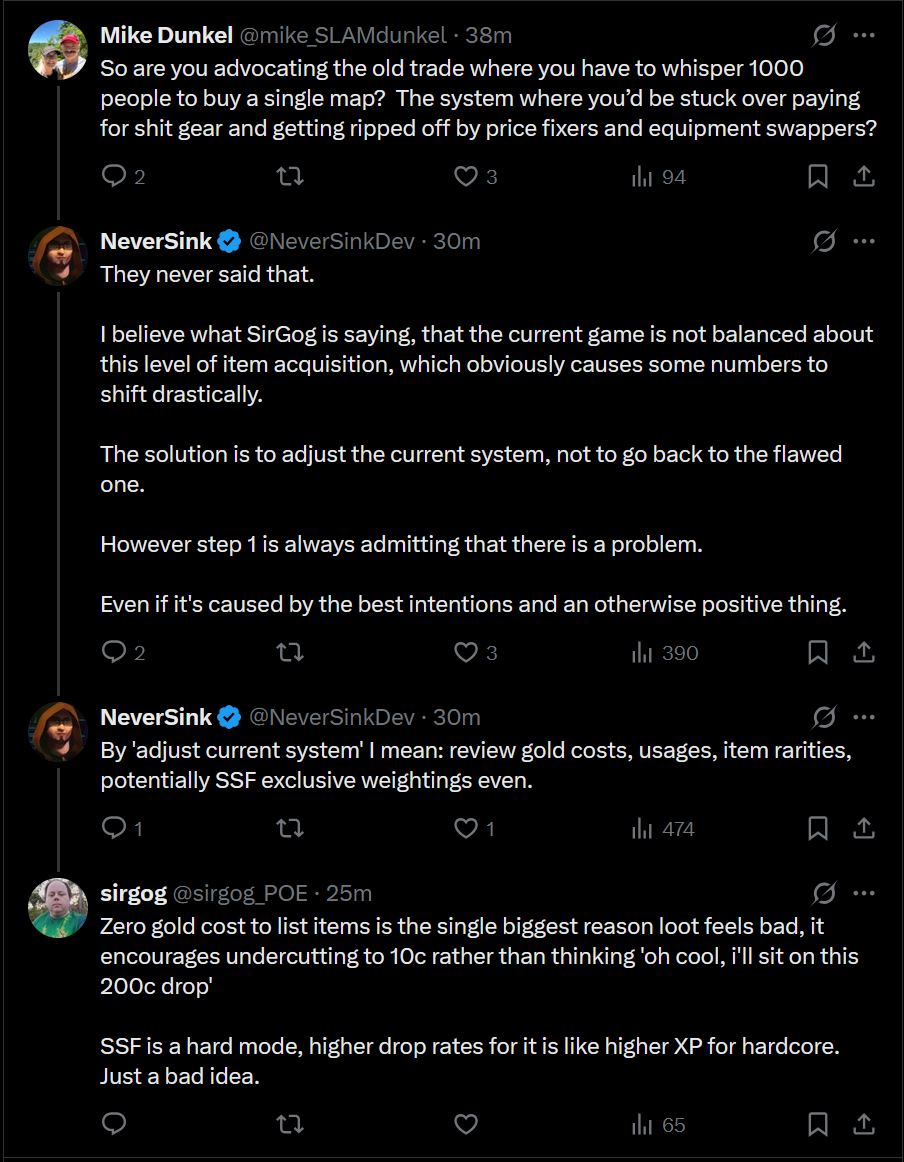This screenshot has height=1162, width=904.
Task: Reply to Mike Dunkel's tweet
Action: click(x=114, y=177)
